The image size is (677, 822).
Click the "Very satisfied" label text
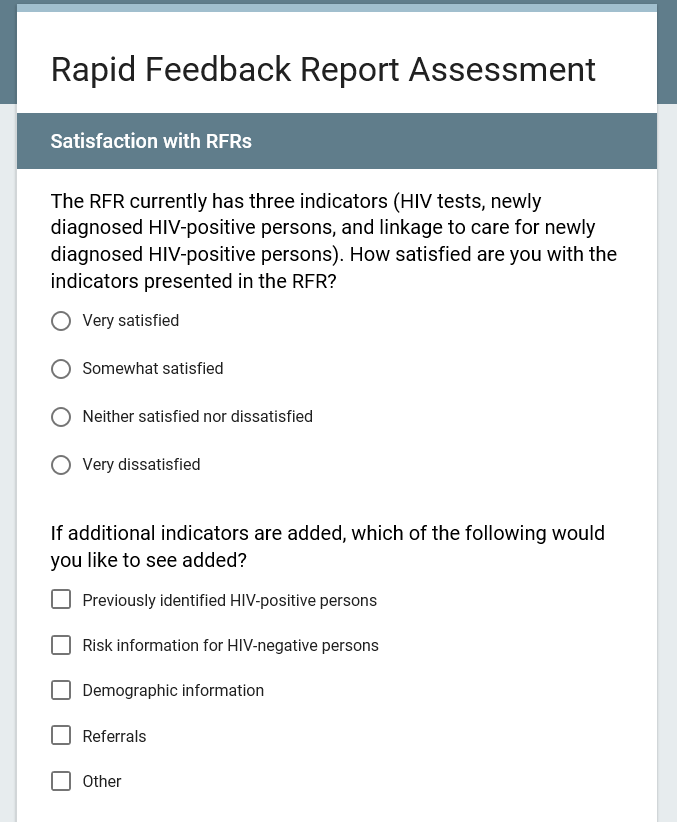(131, 321)
